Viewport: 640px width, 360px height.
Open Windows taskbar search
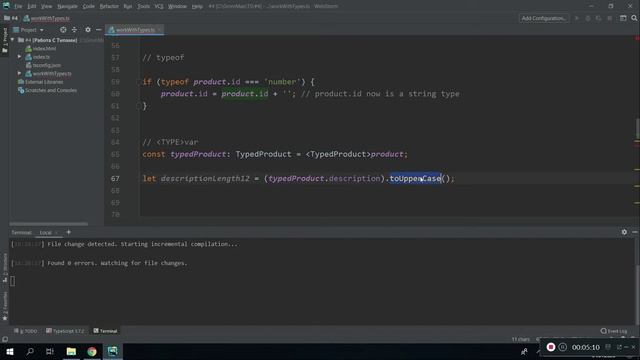pyautogui.click(x=30, y=351)
